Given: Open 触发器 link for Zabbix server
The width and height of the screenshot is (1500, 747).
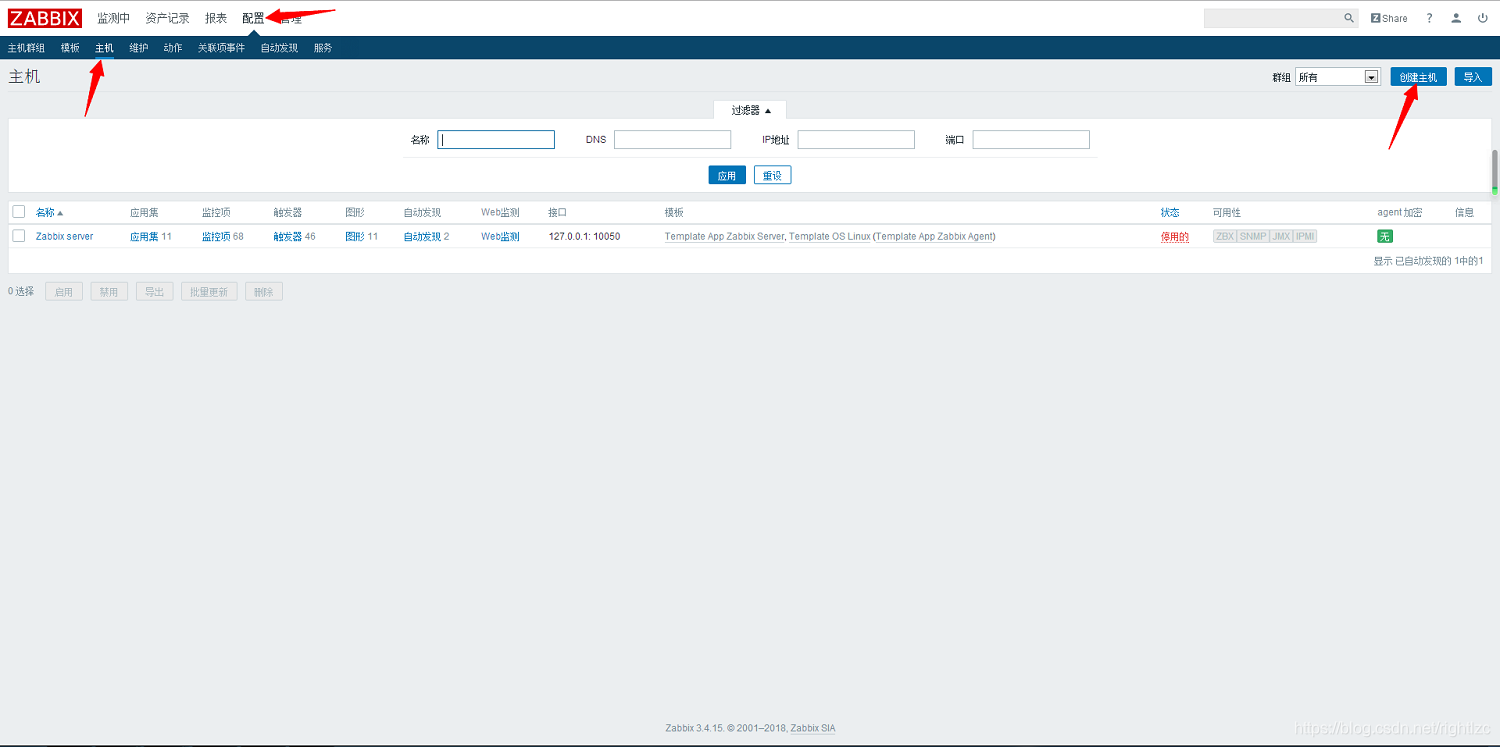Looking at the screenshot, I should click(287, 237).
